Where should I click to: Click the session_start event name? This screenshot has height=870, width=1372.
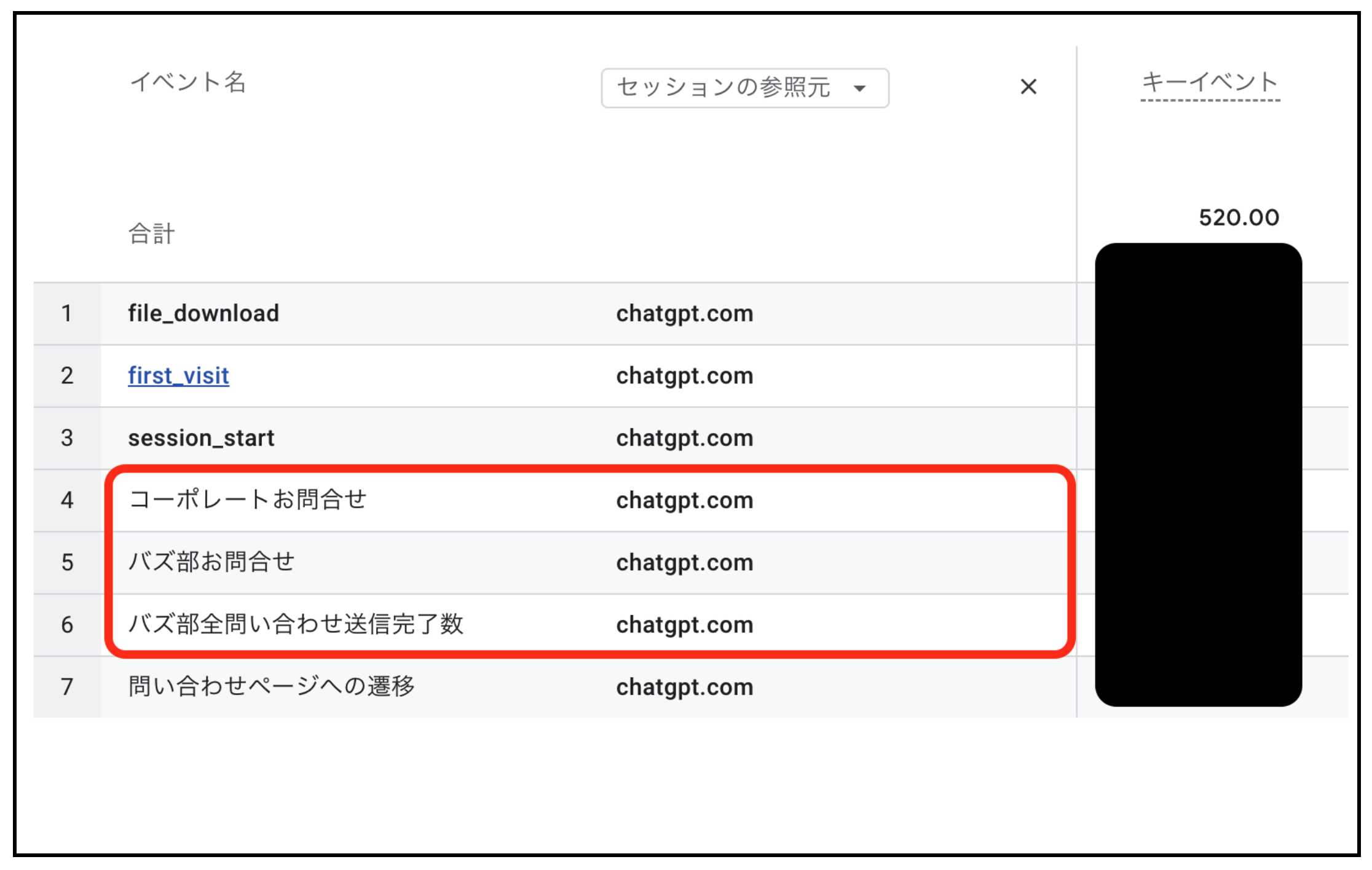pyautogui.click(x=201, y=438)
